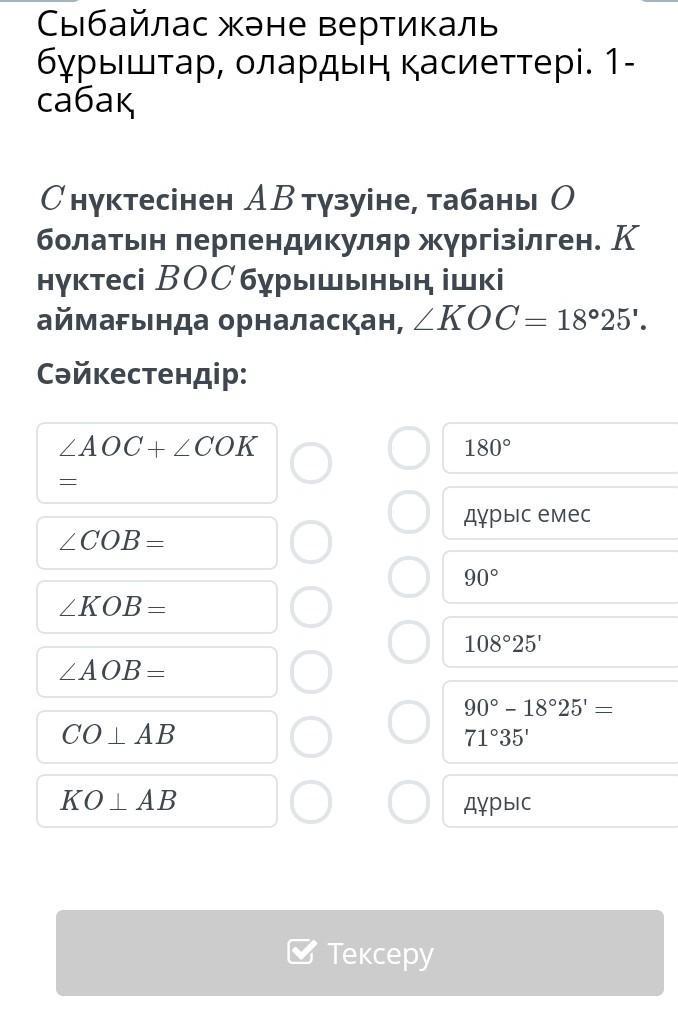Select circle beside 108°25' answer
The image size is (678, 1020).
[x=409, y=642]
